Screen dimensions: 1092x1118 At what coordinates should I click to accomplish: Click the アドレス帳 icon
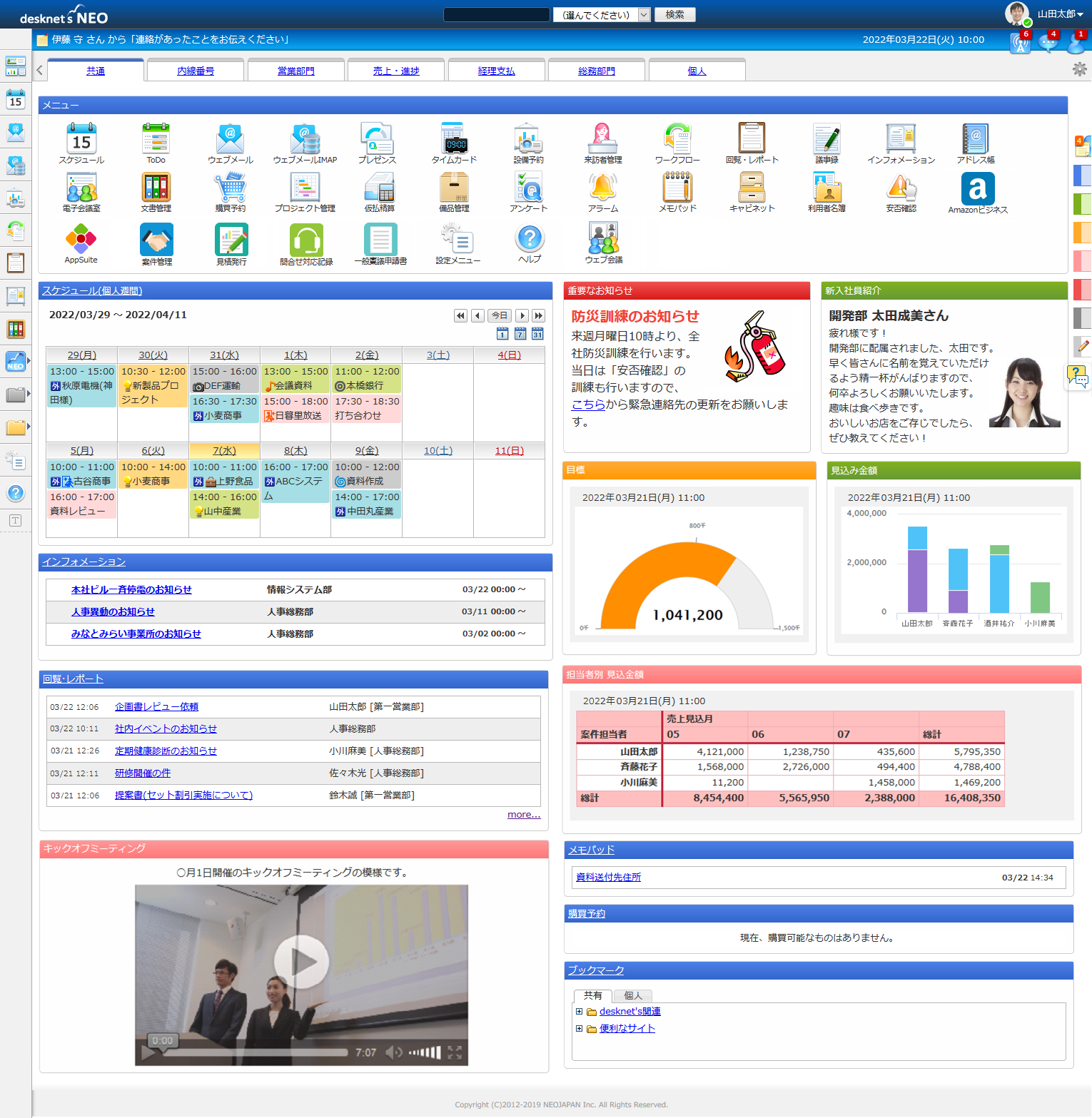point(975,139)
